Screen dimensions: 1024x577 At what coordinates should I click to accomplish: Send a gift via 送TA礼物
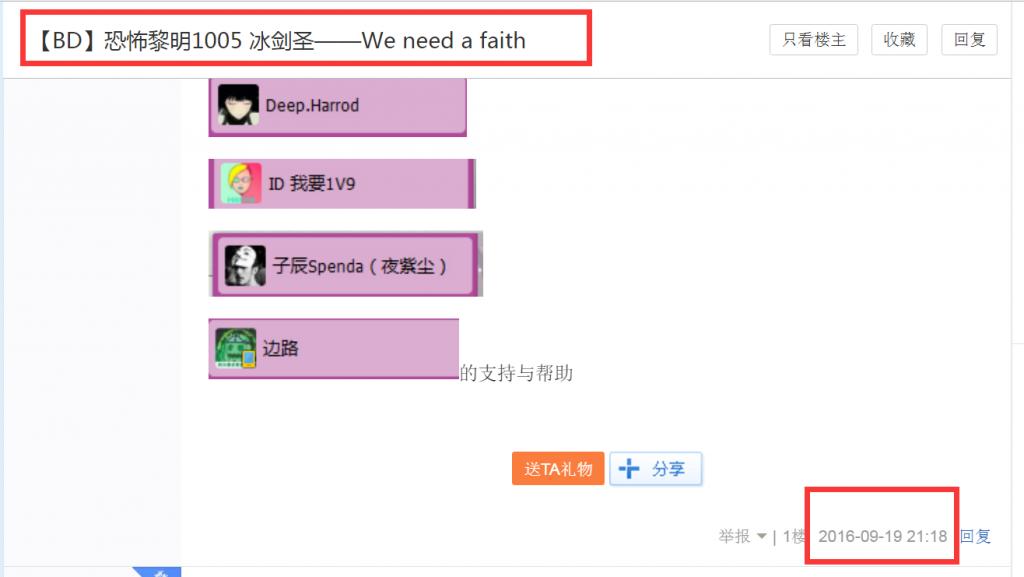(558, 469)
